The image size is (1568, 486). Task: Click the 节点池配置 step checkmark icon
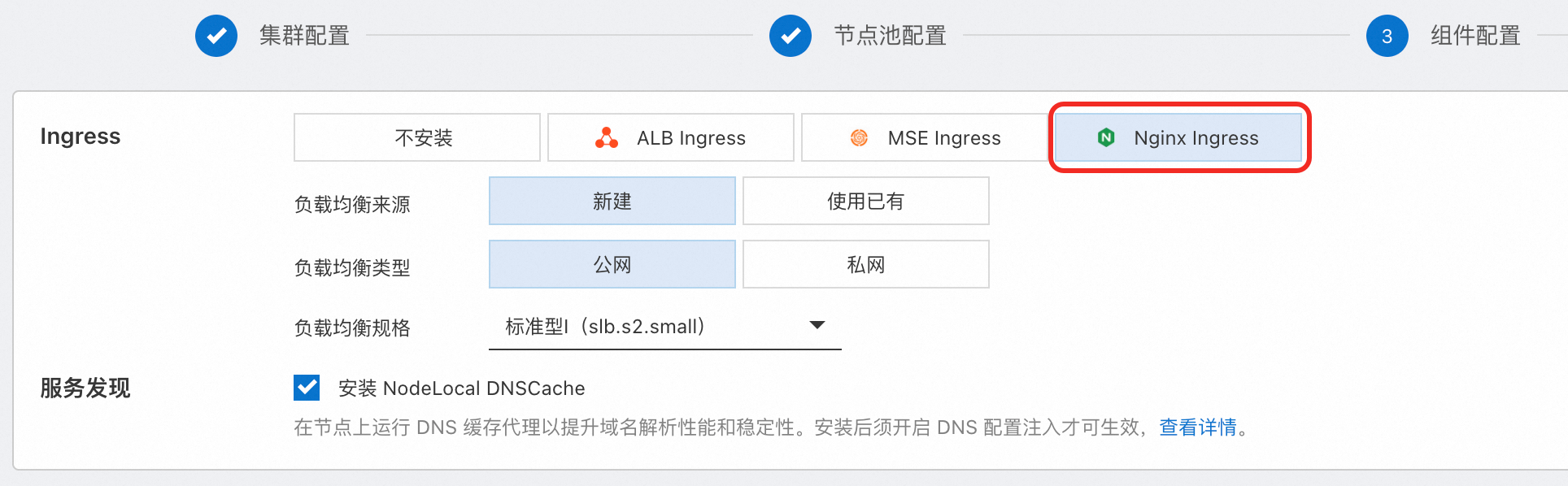(x=791, y=36)
